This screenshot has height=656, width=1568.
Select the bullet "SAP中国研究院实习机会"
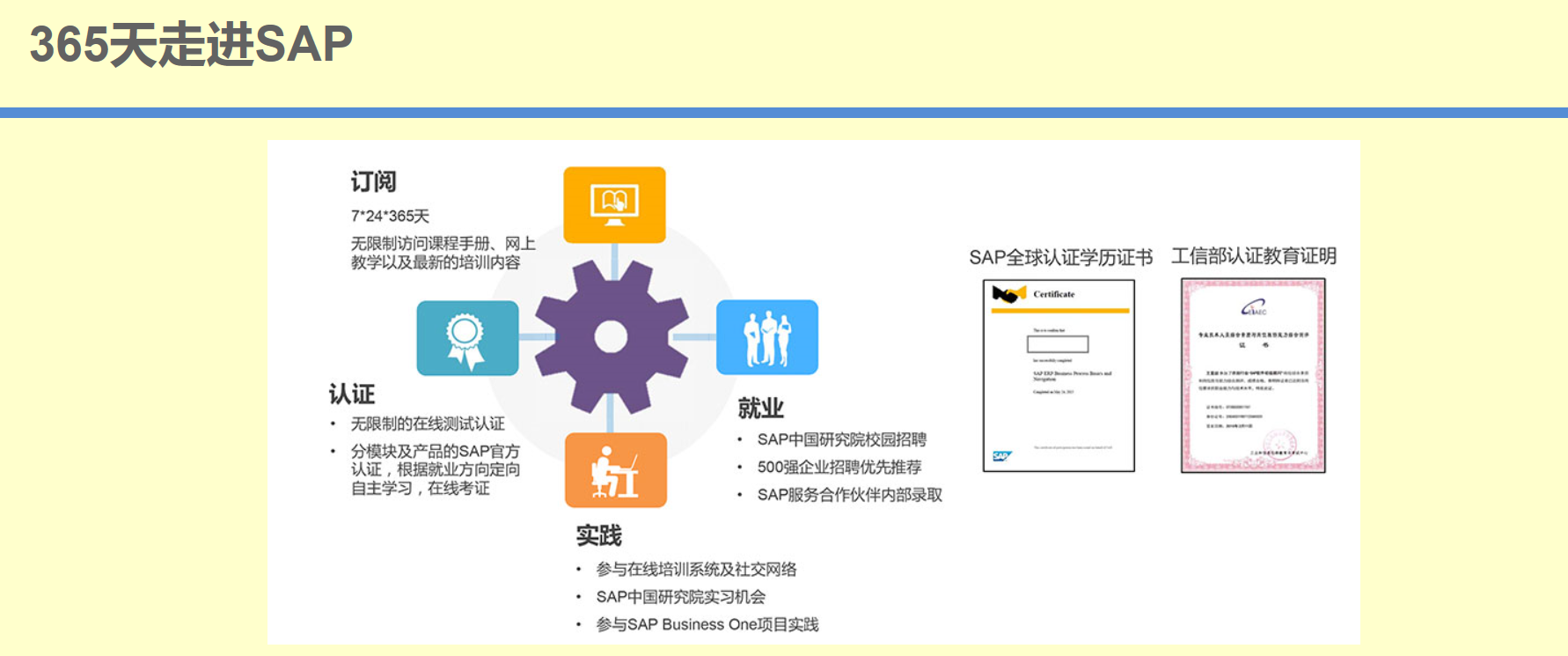pos(681,597)
